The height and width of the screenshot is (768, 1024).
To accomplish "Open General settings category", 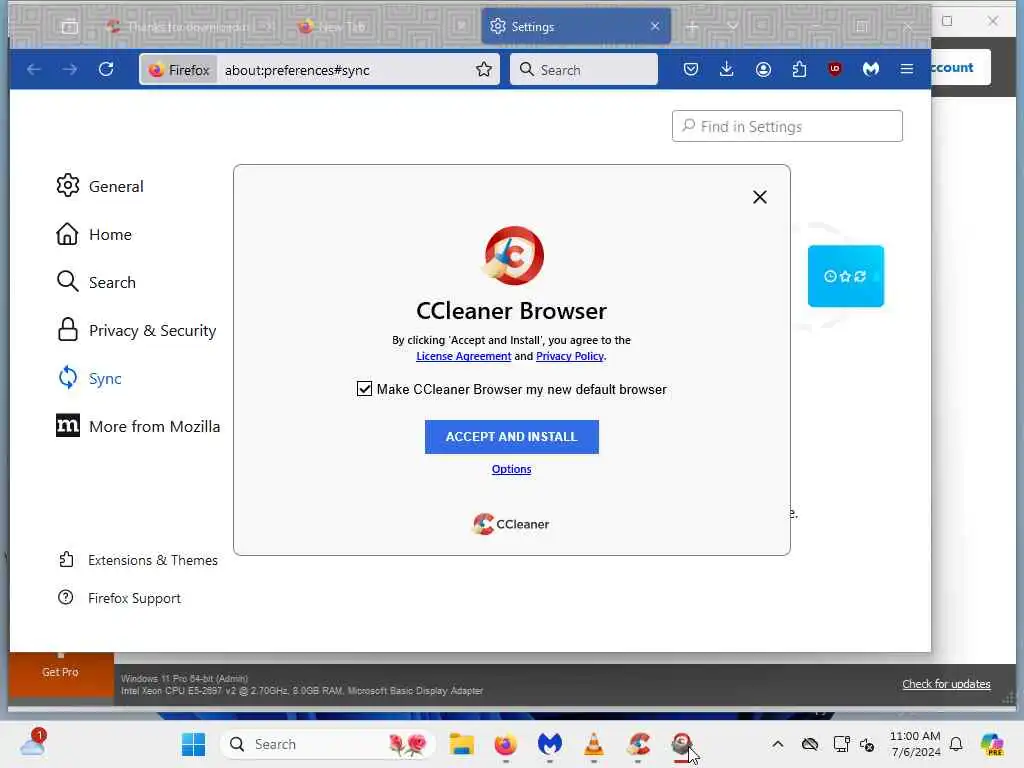I will point(99,186).
